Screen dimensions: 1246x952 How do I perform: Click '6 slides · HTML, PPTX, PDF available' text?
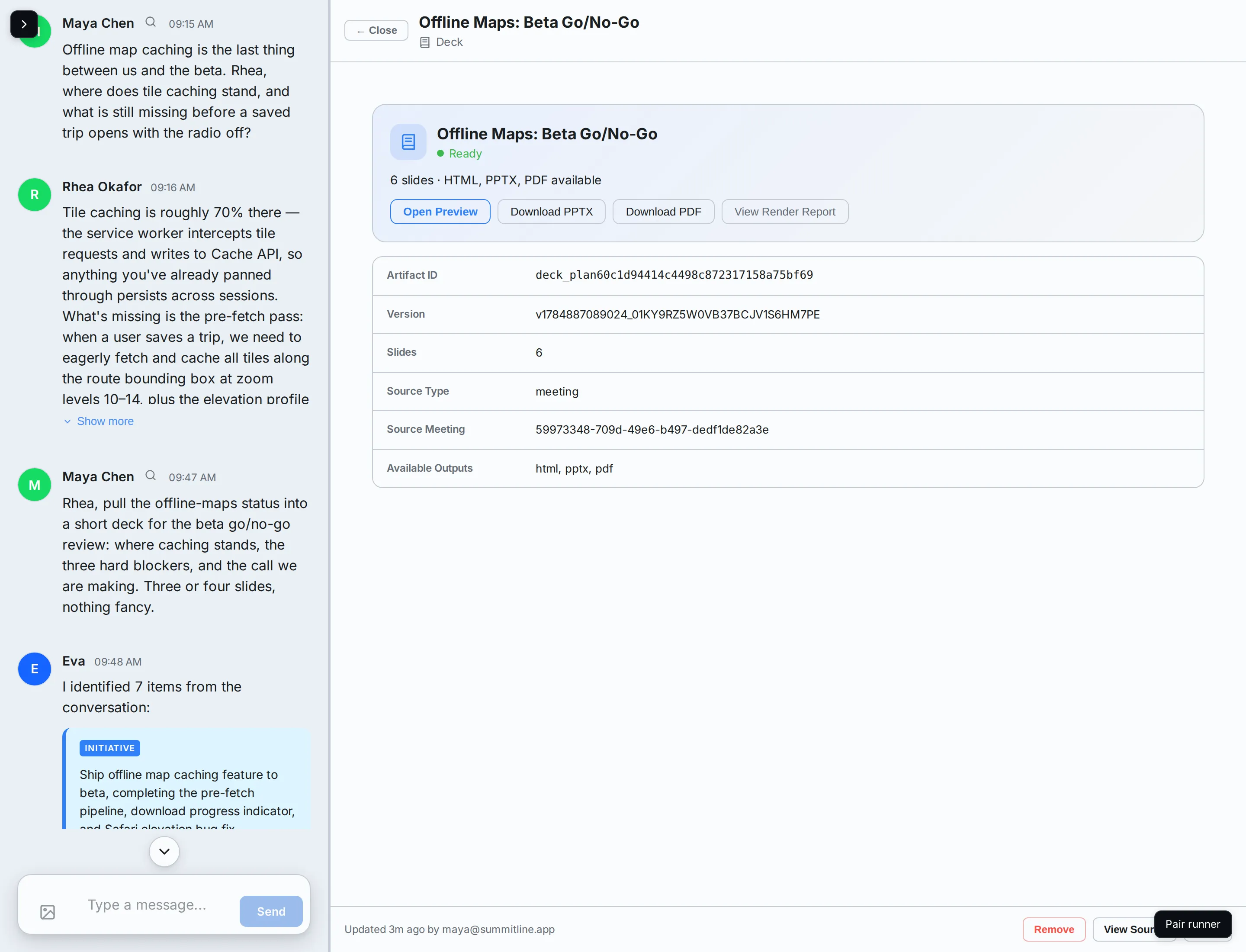496,180
